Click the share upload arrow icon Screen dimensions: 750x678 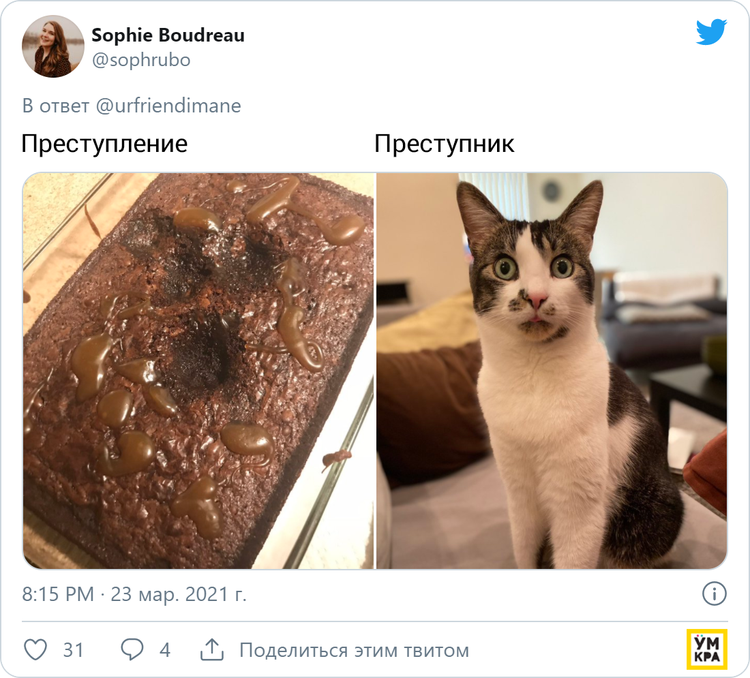(x=211, y=649)
